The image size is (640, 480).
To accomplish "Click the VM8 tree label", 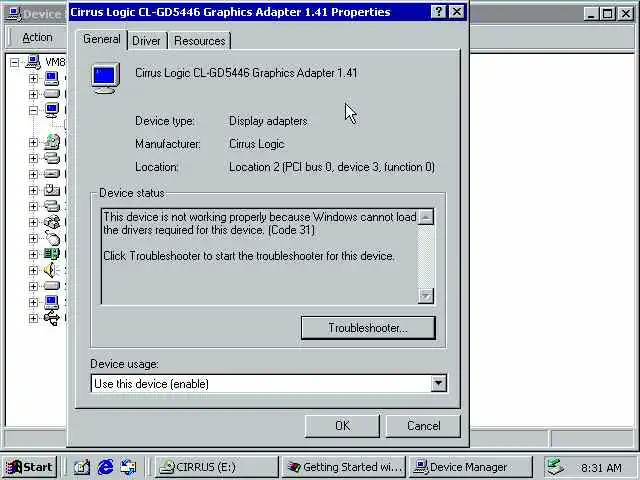I will pos(55,62).
